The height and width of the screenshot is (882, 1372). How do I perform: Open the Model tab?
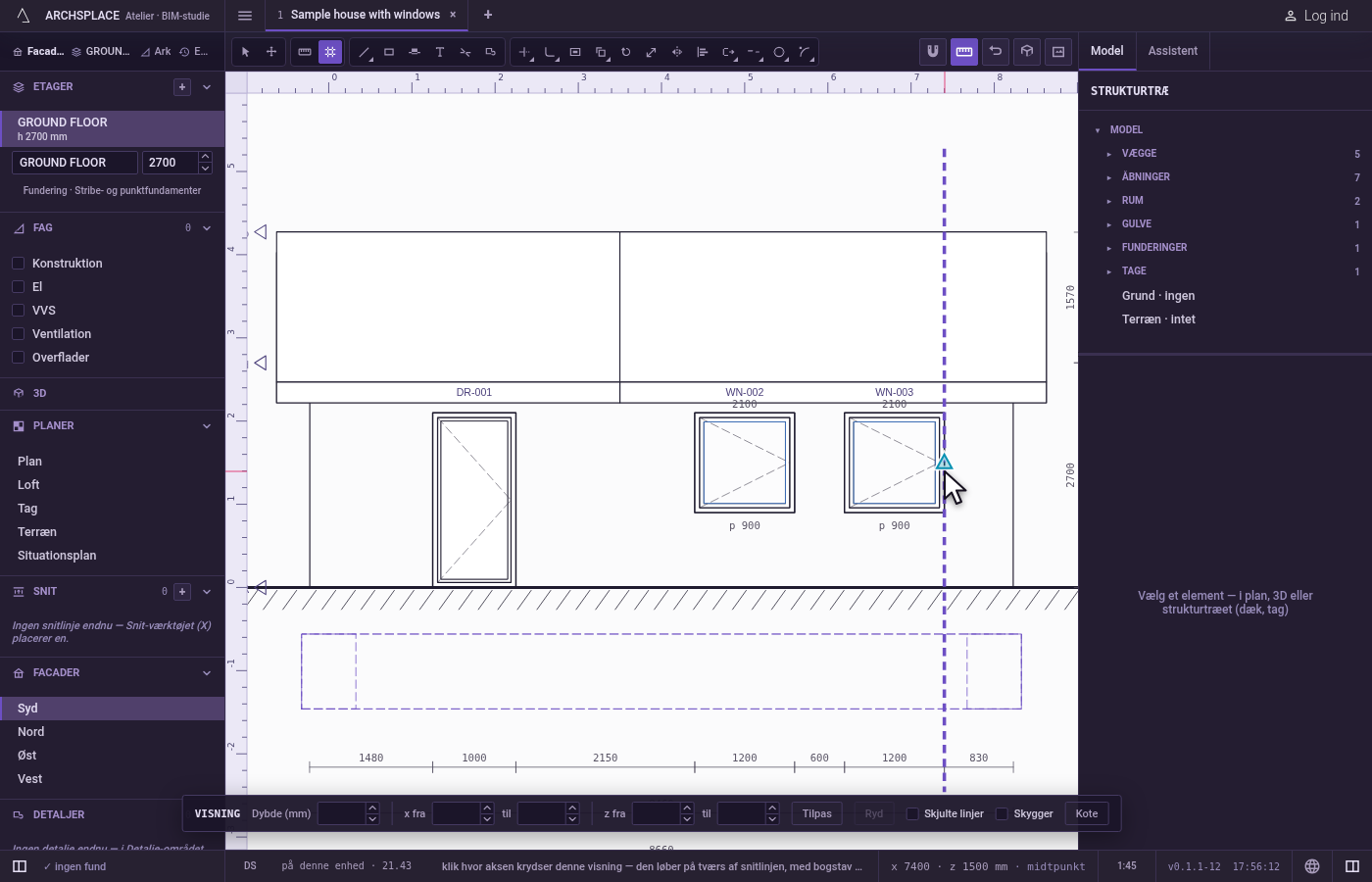(1107, 51)
